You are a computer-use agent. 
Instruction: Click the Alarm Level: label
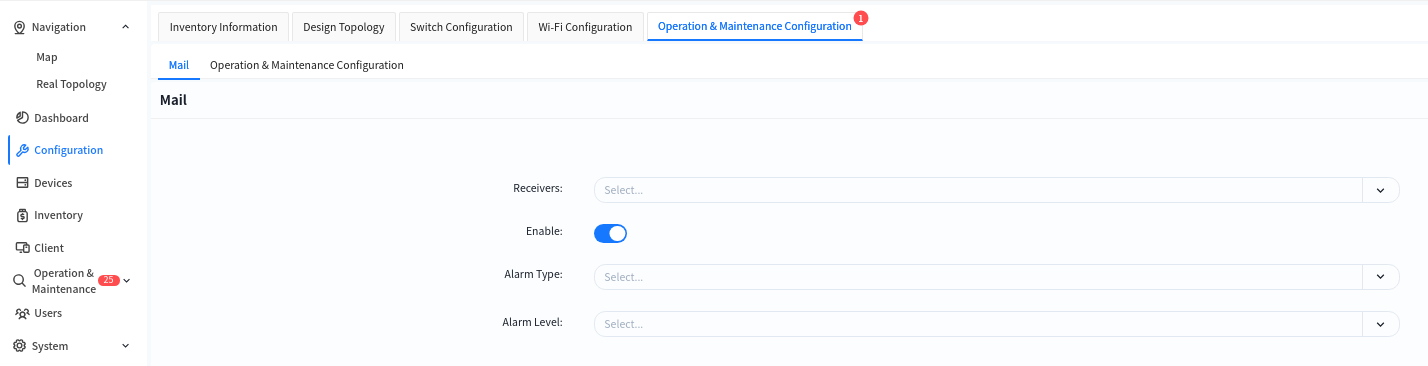tap(533, 322)
